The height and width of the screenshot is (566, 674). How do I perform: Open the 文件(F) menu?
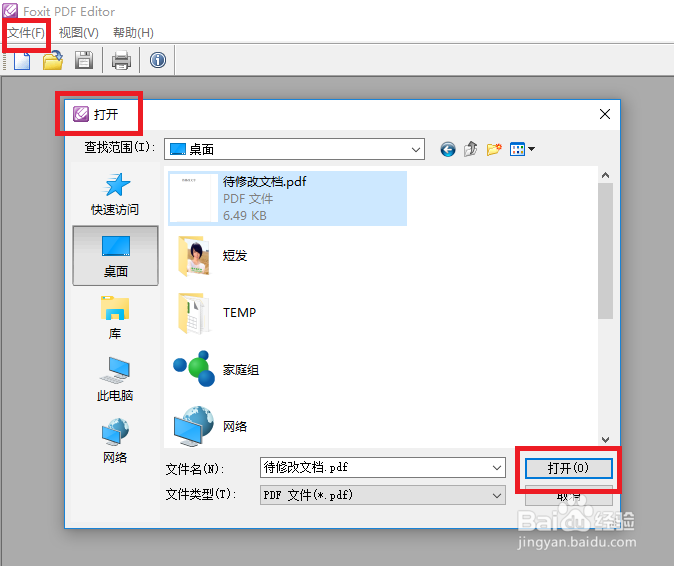coord(26,33)
